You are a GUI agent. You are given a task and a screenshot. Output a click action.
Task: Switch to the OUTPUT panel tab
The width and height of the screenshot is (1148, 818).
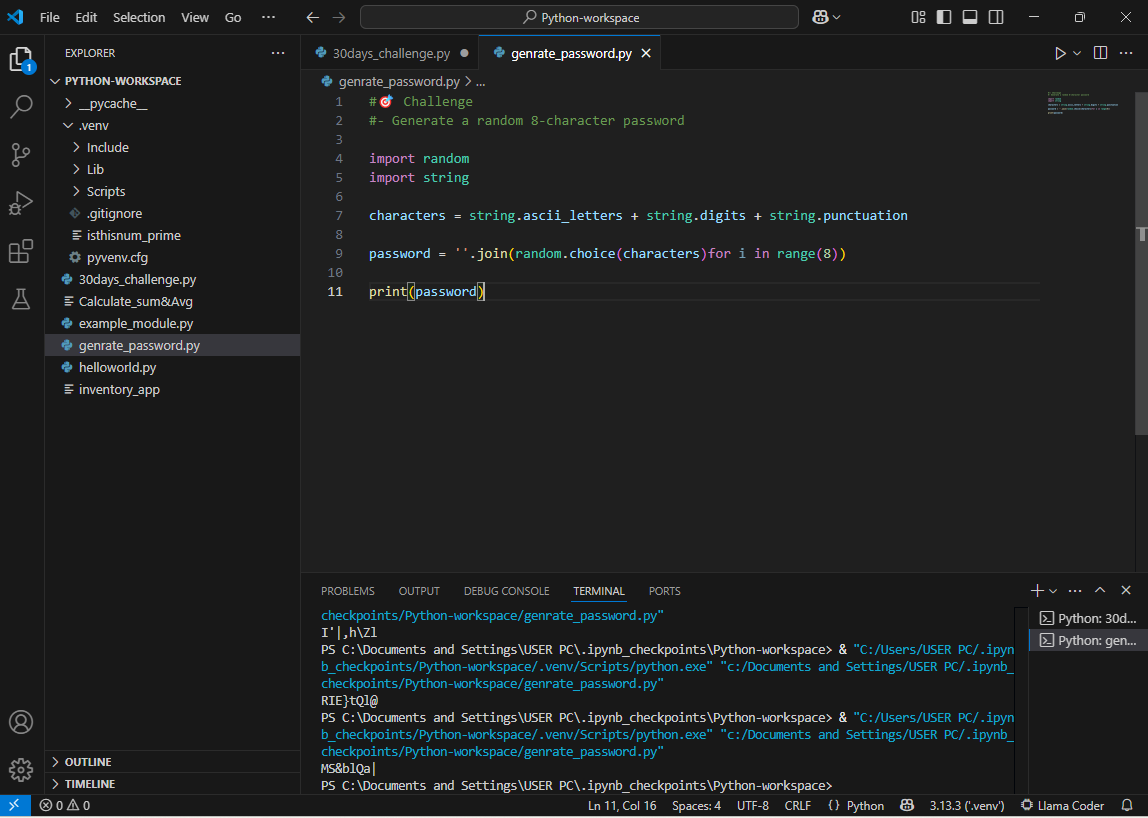[x=419, y=591]
